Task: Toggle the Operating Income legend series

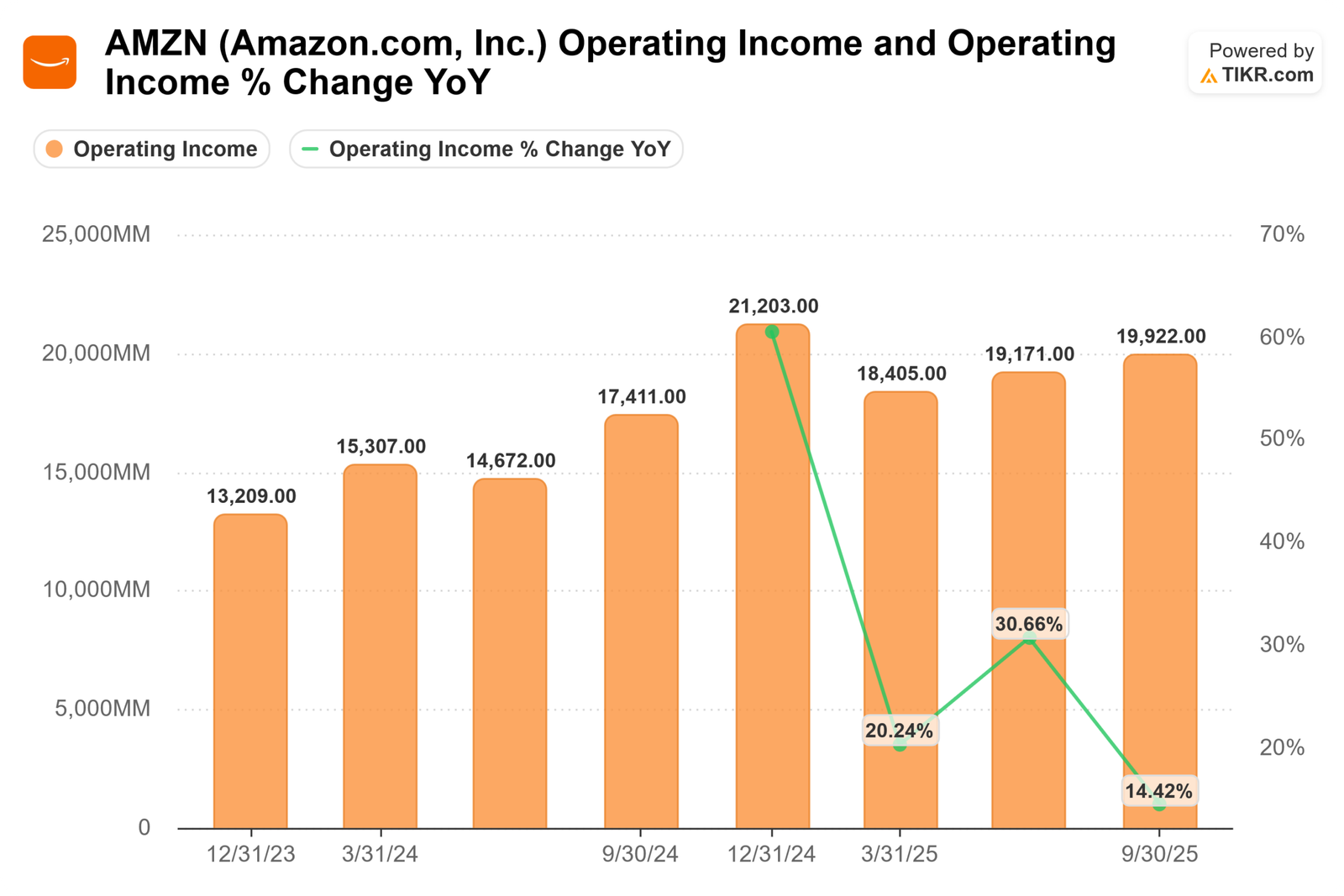Action: point(152,149)
